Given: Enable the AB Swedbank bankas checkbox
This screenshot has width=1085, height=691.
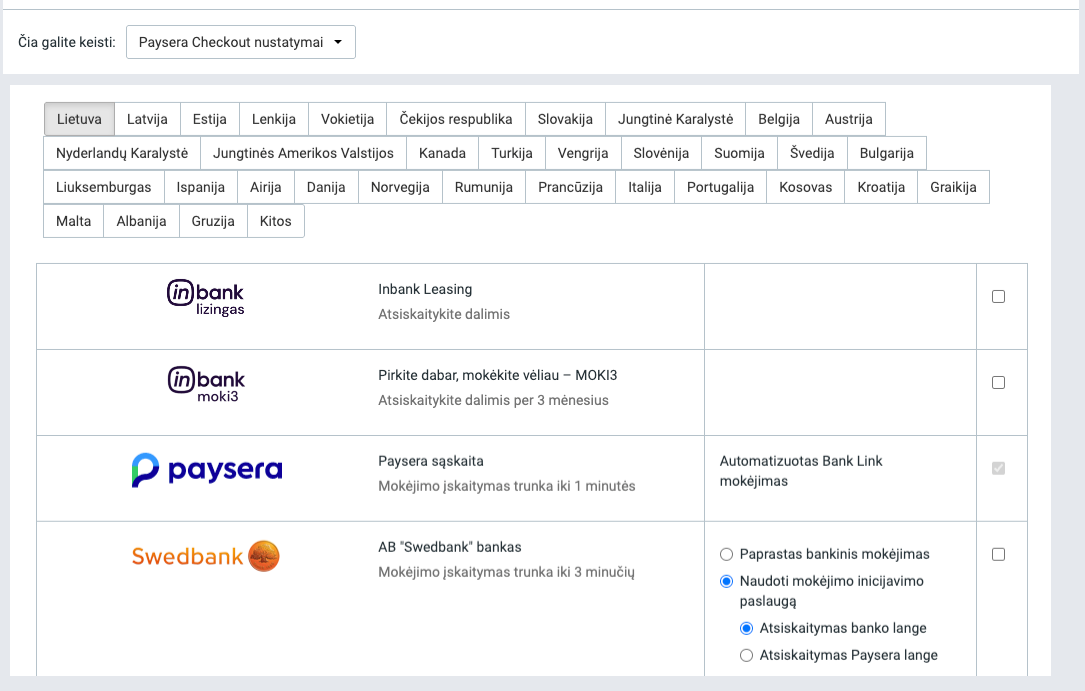Looking at the screenshot, I should 998,554.
